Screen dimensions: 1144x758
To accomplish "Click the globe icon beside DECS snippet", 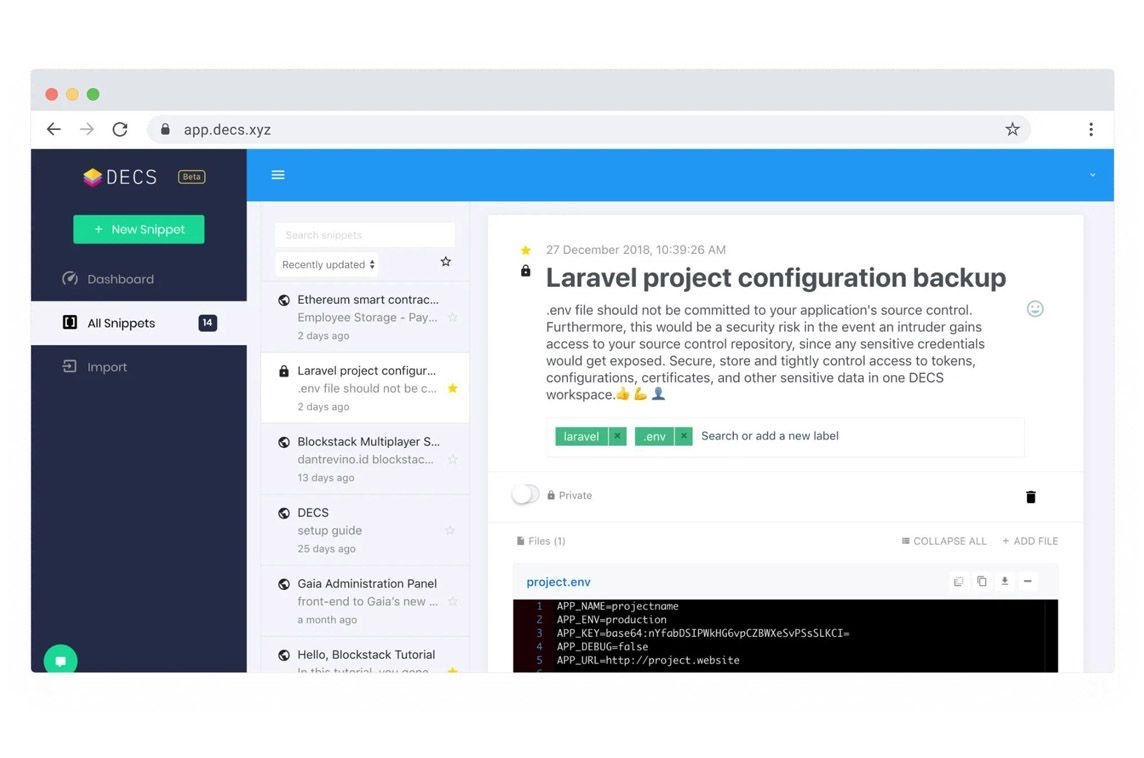I will 284,513.
